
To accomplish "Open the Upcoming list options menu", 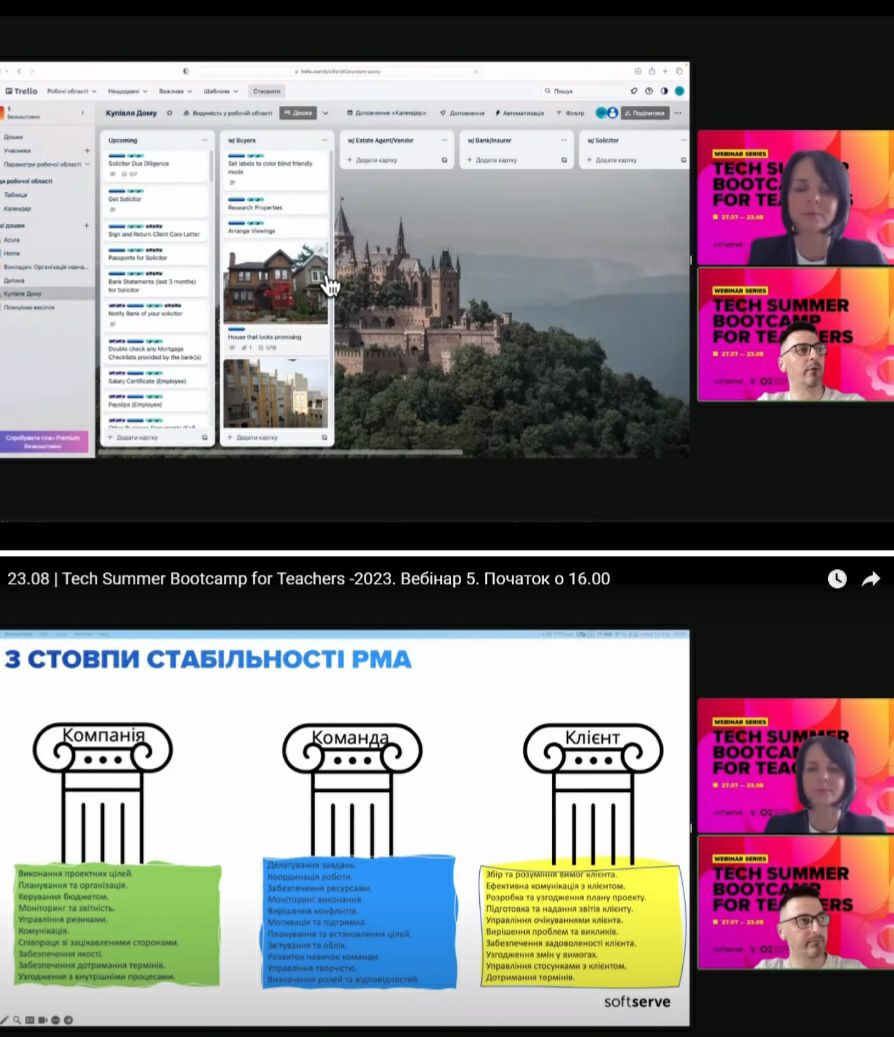I will pyautogui.click(x=204, y=140).
